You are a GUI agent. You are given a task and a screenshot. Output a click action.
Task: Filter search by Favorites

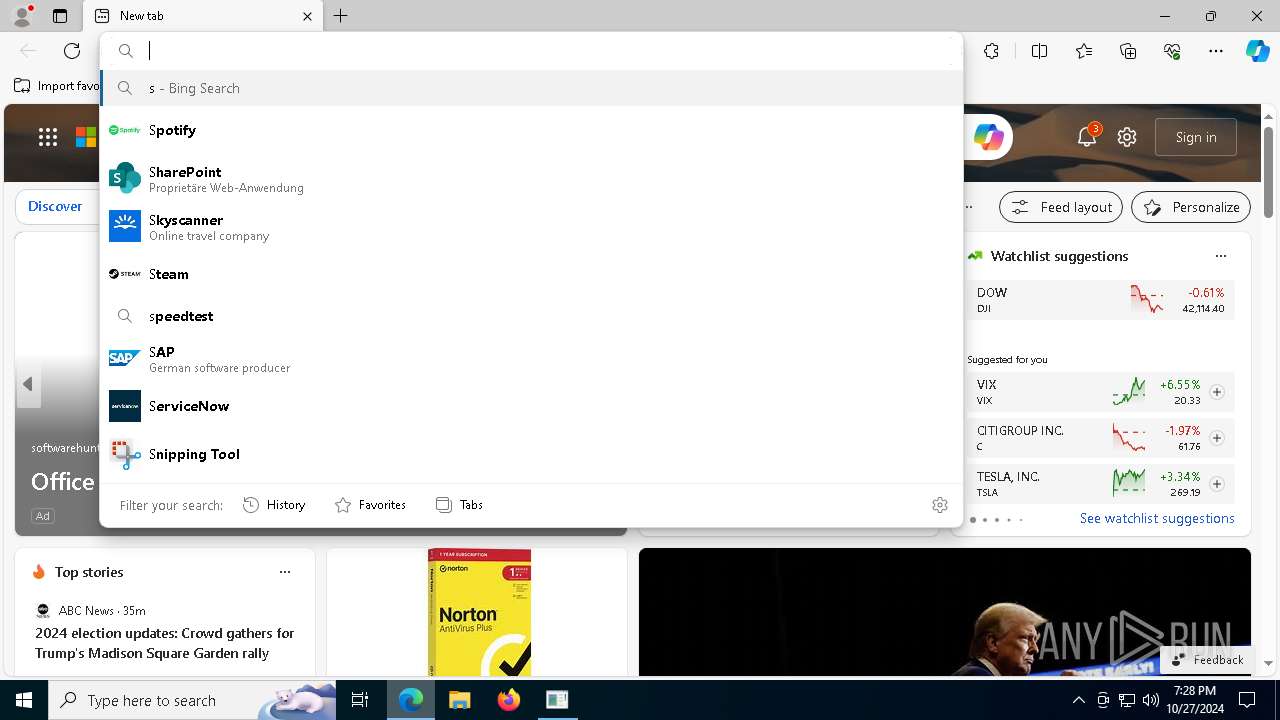click(x=370, y=505)
